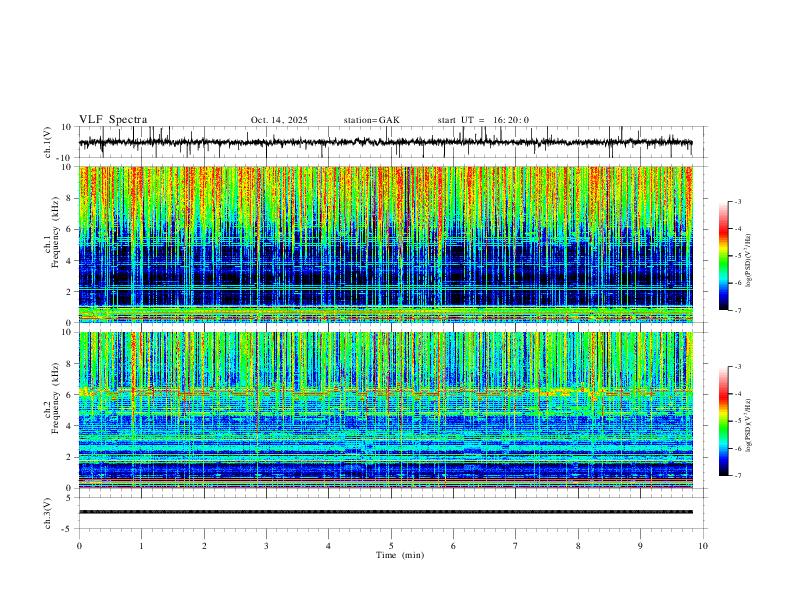Click the "-5" label on ch.2 color bar
This screenshot has height=612, width=792.
pyautogui.click(x=737, y=421)
